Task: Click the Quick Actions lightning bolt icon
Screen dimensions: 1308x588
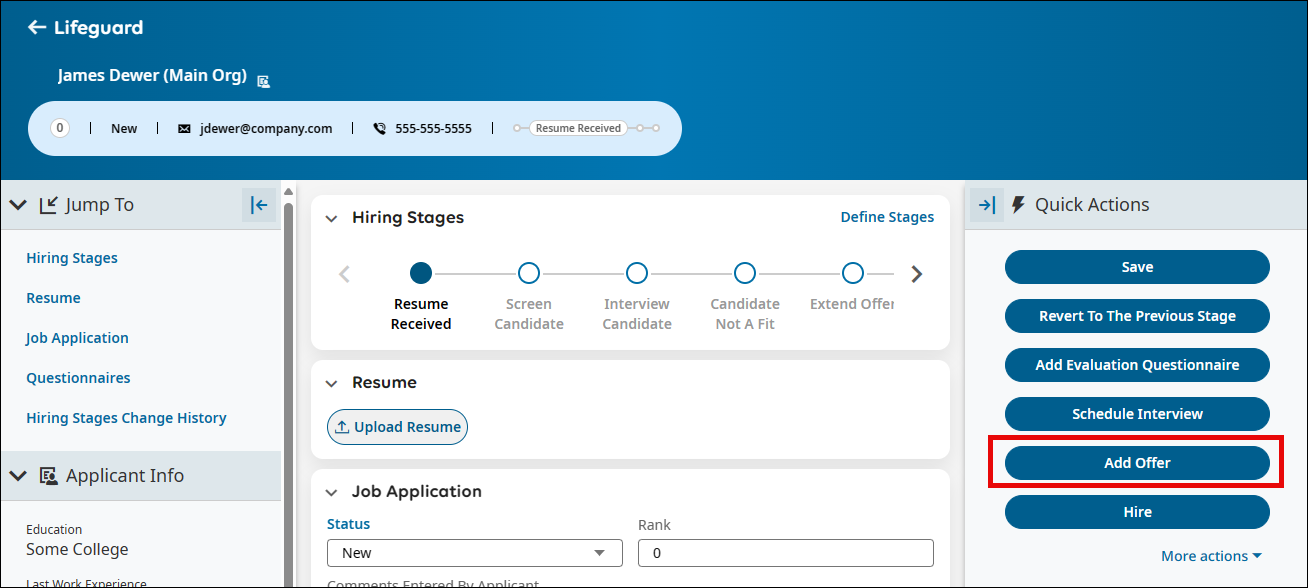Action: coord(1019,205)
